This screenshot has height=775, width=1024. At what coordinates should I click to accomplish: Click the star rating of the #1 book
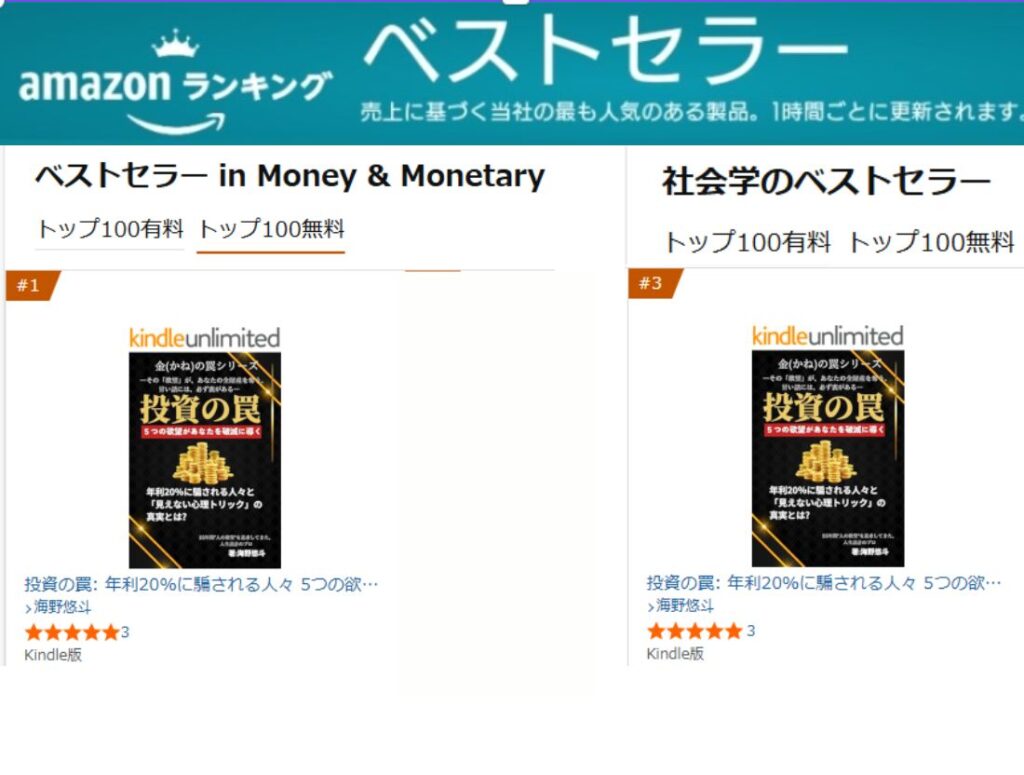point(71,632)
